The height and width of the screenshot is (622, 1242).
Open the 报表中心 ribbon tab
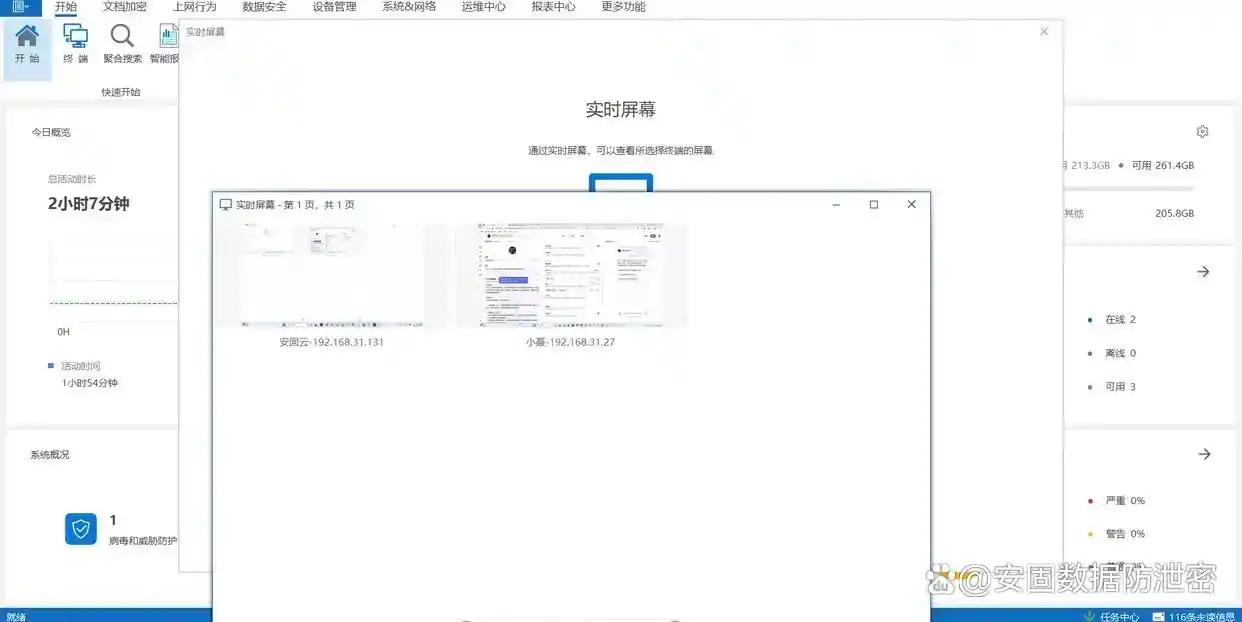(553, 7)
